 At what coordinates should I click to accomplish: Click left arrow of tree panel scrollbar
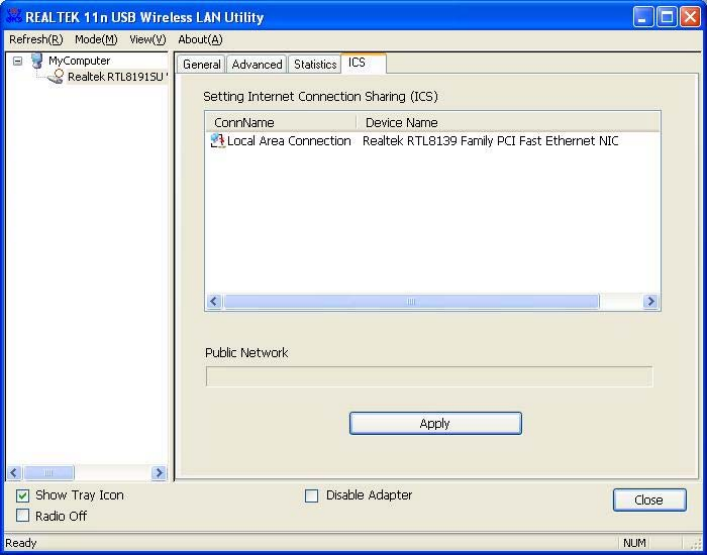point(14,472)
